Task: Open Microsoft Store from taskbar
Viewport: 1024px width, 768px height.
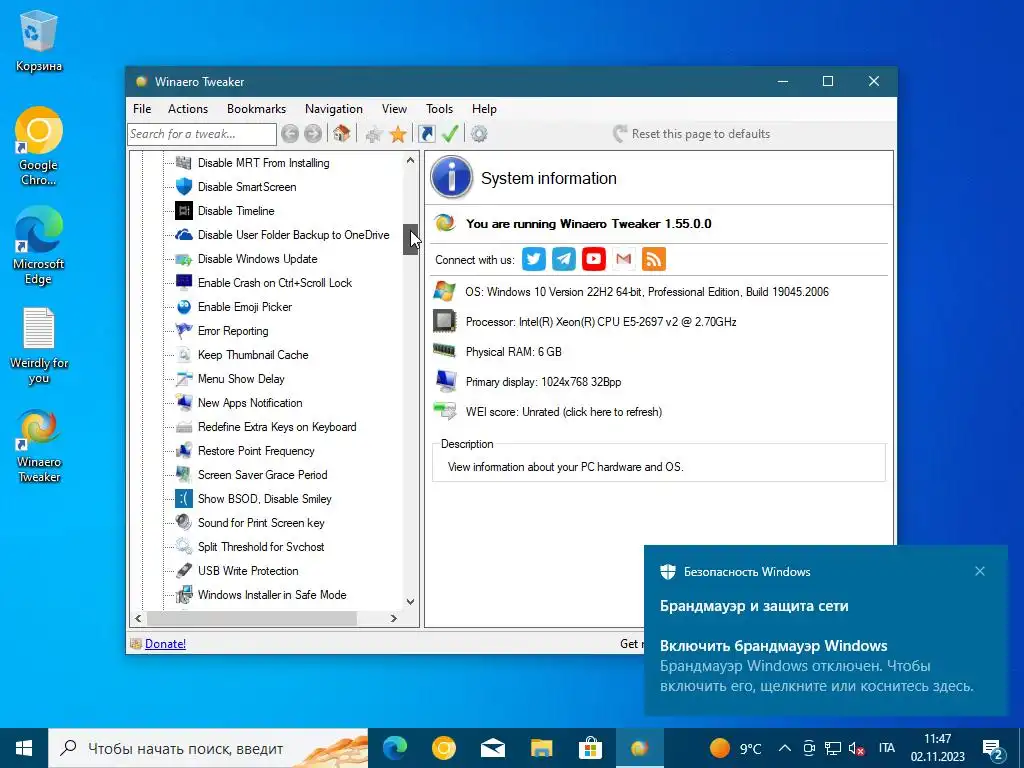Action: click(x=590, y=748)
